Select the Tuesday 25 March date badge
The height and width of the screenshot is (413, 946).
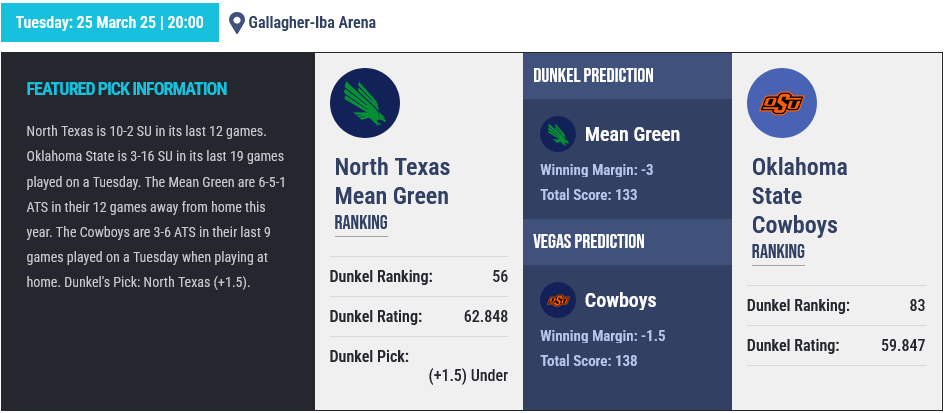pyautogui.click(x=110, y=23)
